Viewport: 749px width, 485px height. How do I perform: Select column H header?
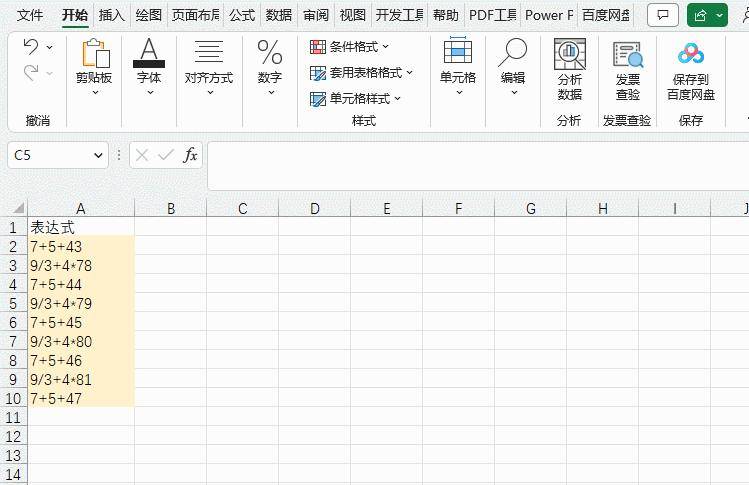click(x=603, y=208)
